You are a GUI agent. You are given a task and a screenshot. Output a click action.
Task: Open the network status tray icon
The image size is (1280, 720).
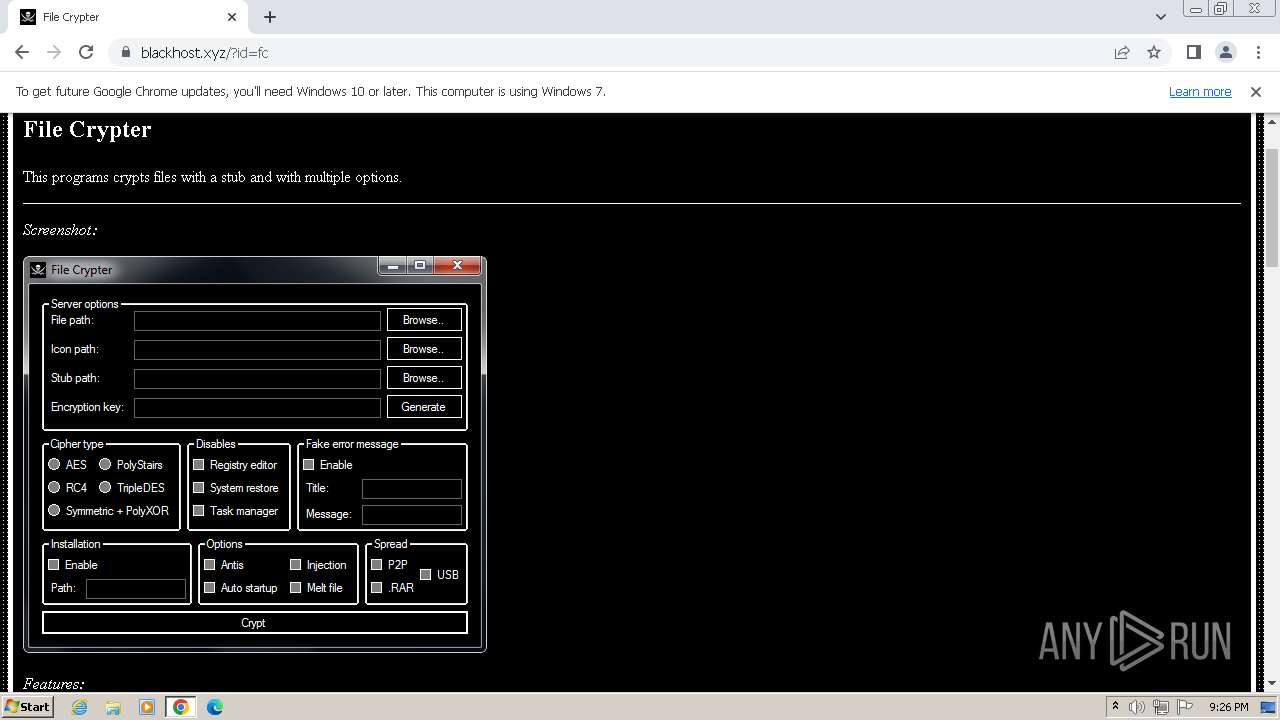click(1161, 707)
